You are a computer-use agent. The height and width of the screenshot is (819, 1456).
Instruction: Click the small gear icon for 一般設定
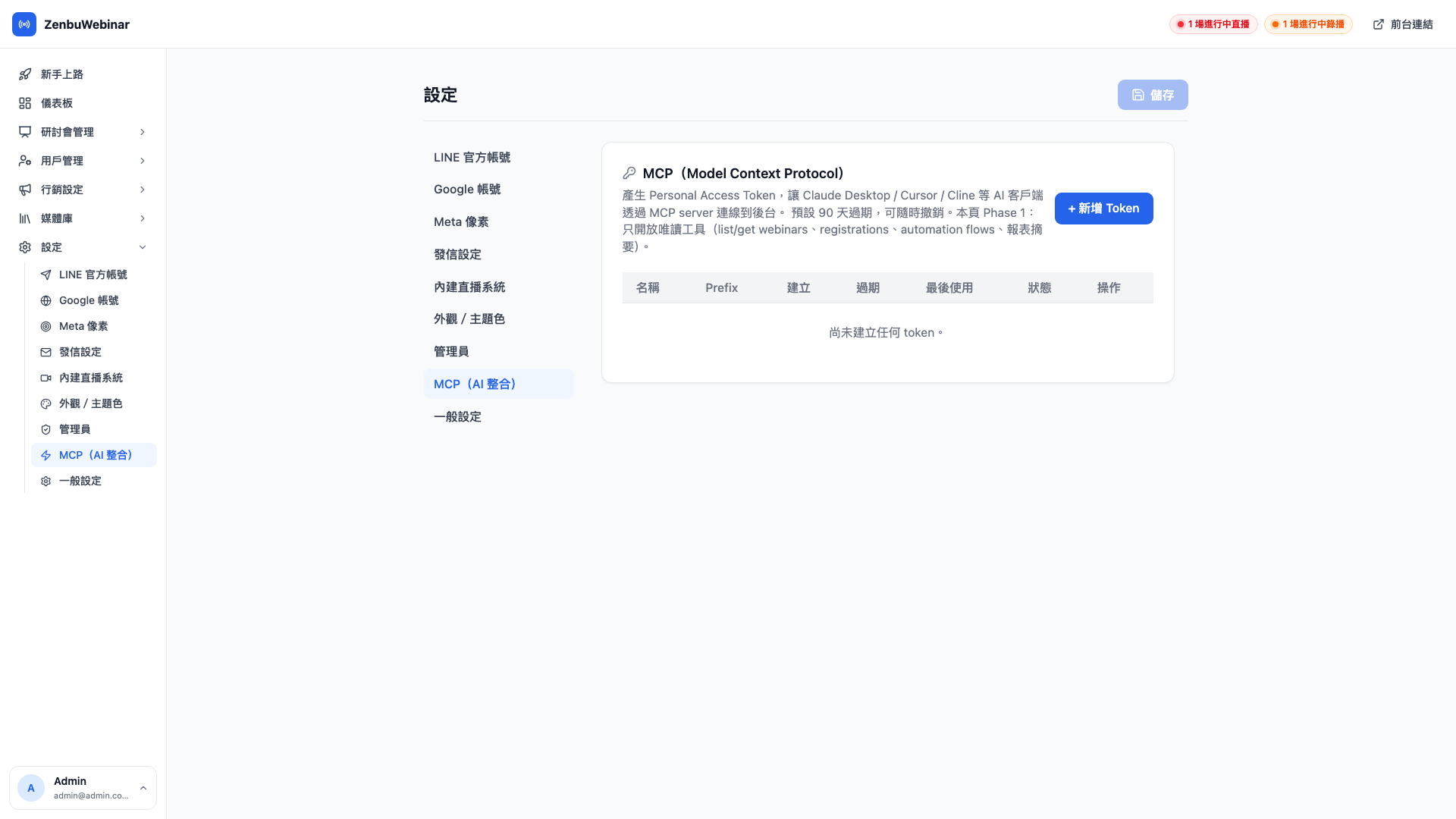(x=46, y=481)
